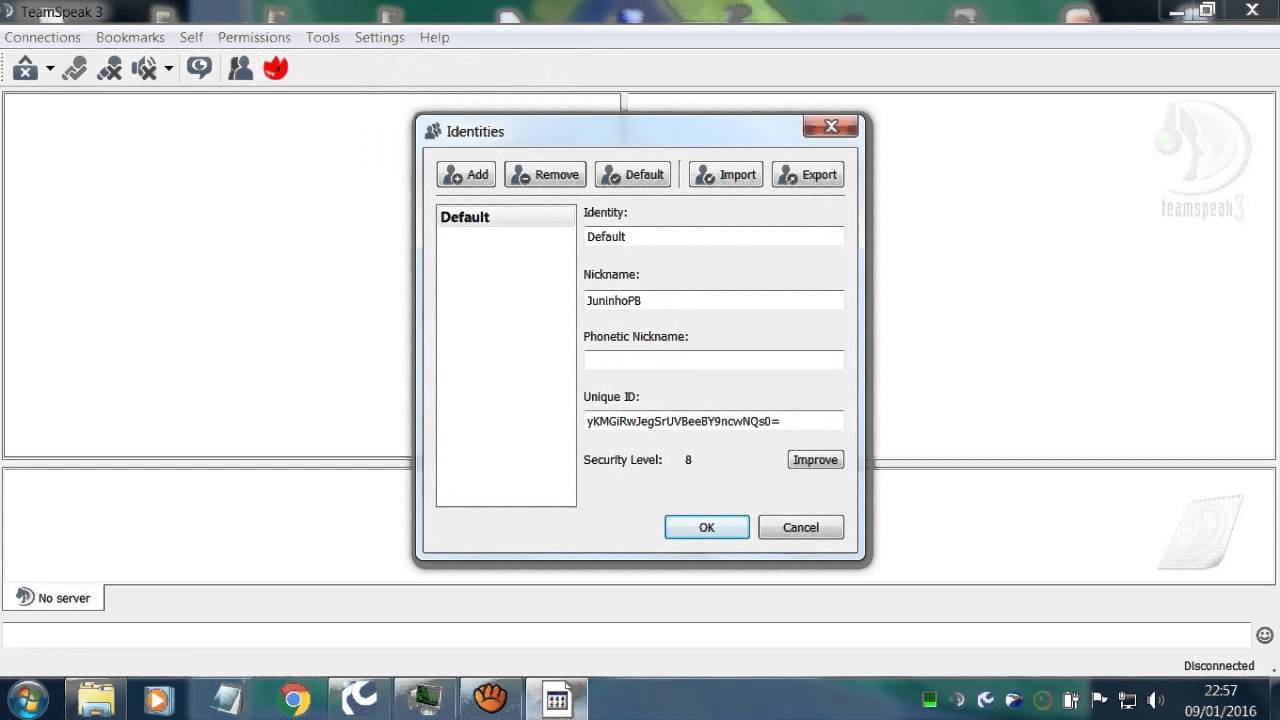Click the Improve security level button
The image size is (1280, 720).
tap(815, 460)
